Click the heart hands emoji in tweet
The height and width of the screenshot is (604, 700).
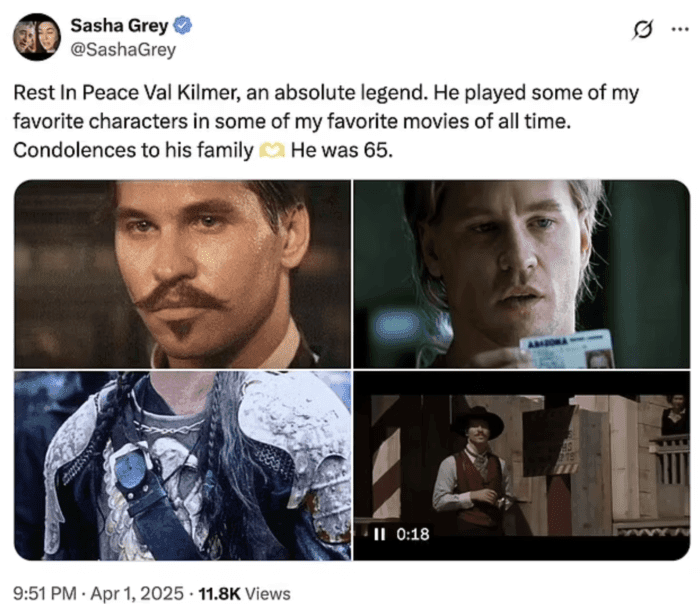pyautogui.click(x=272, y=150)
